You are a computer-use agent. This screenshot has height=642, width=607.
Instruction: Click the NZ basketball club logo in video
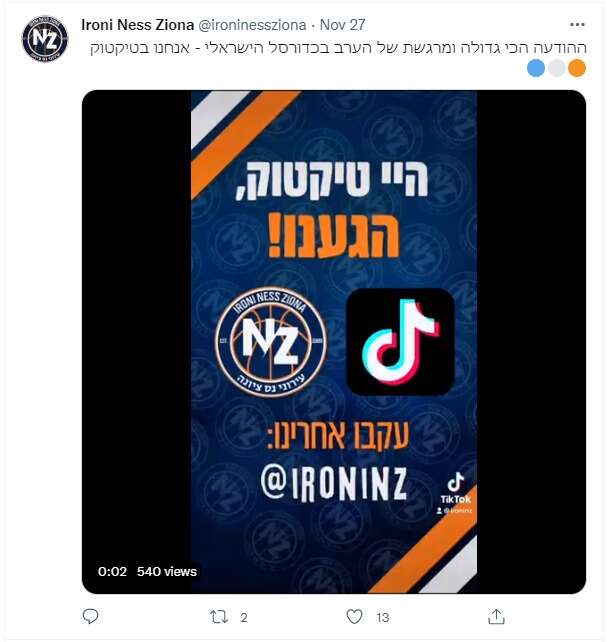point(271,342)
